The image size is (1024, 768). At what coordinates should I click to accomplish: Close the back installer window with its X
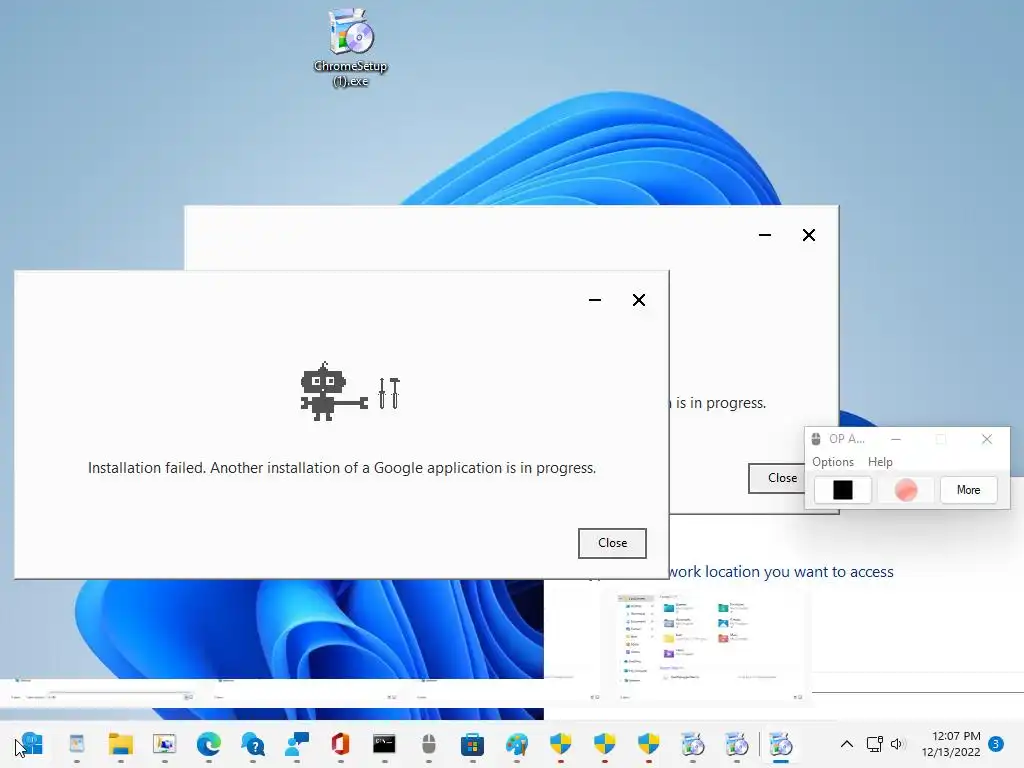coord(808,235)
